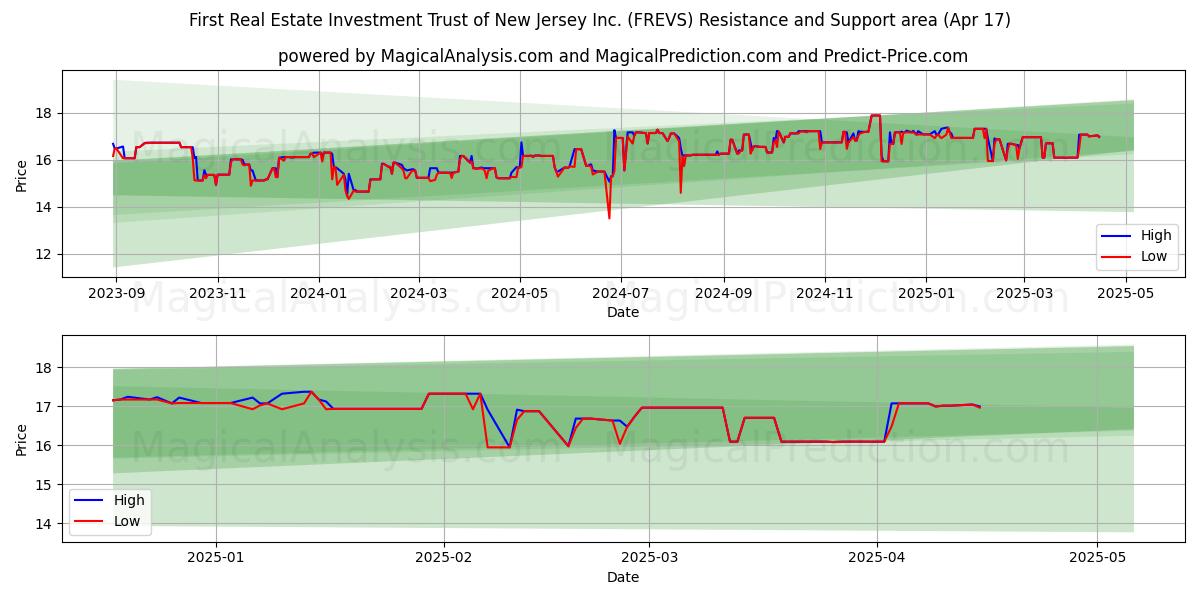Click the '2024-03' tick label on the top chart

point(418,295)
